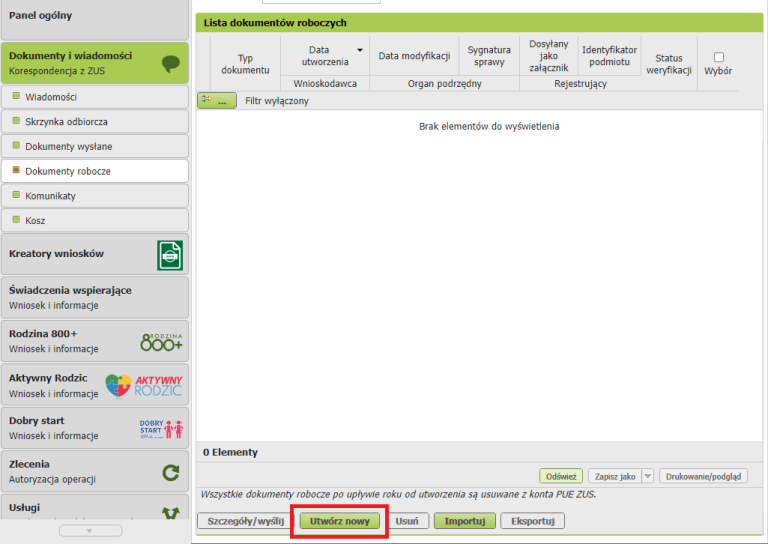The image size is (768, 544).
Task: Open the Zapisz jako dropdown arrow
Action: (x=648, y=477)
